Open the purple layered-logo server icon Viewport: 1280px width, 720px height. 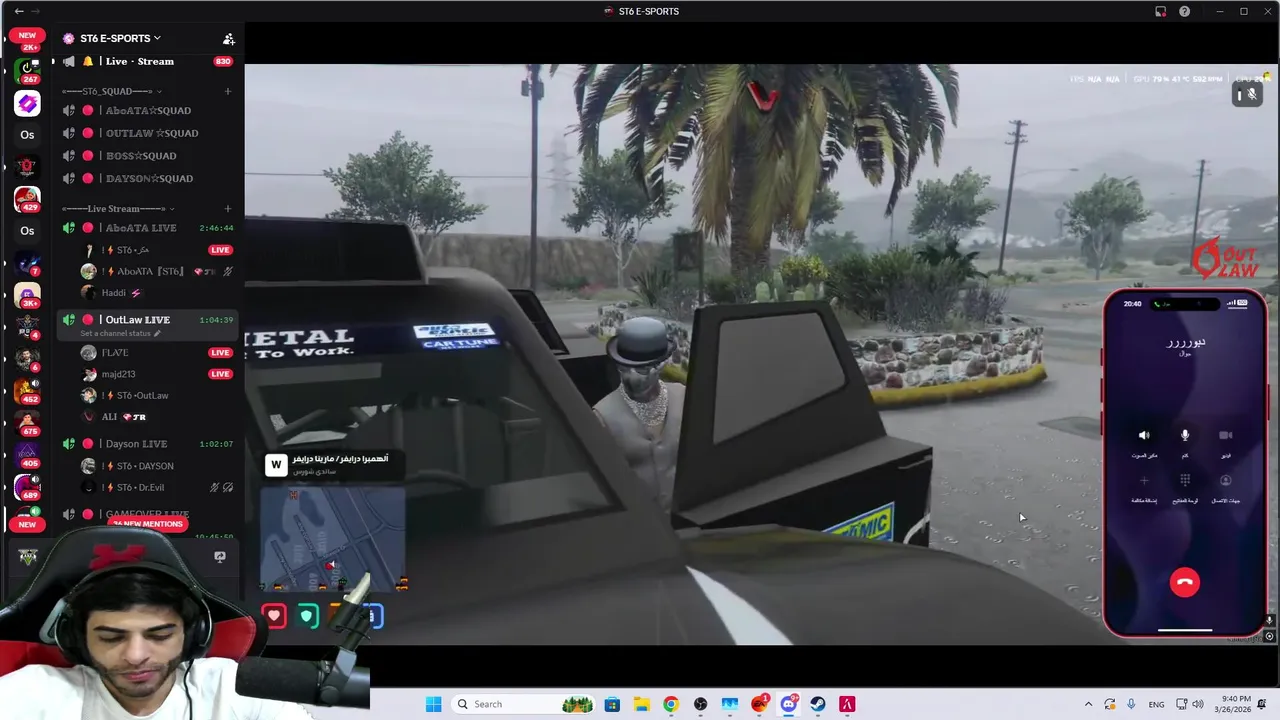tap(27, 103)
